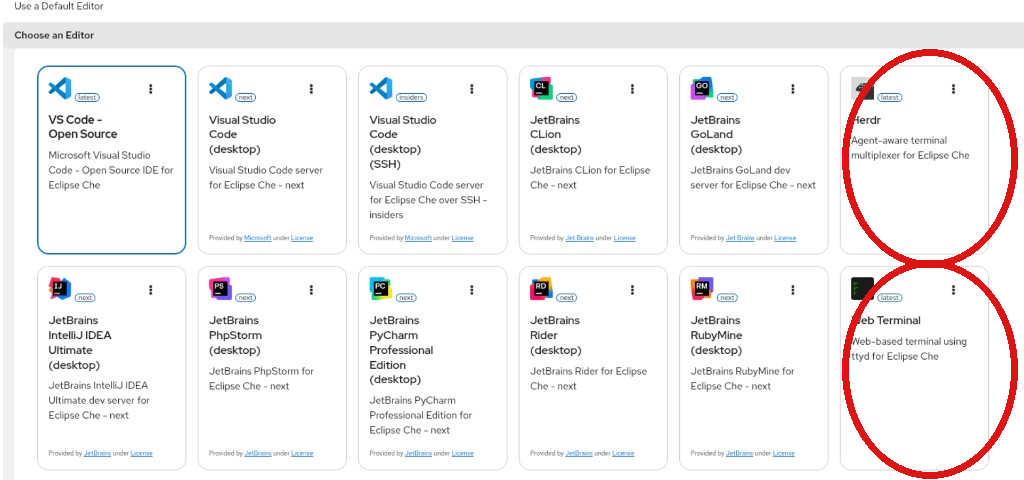Viewport: 1024px width, 480px height.
Task: Open JetBrains provider link on PyCharm card
Action: 419,453
